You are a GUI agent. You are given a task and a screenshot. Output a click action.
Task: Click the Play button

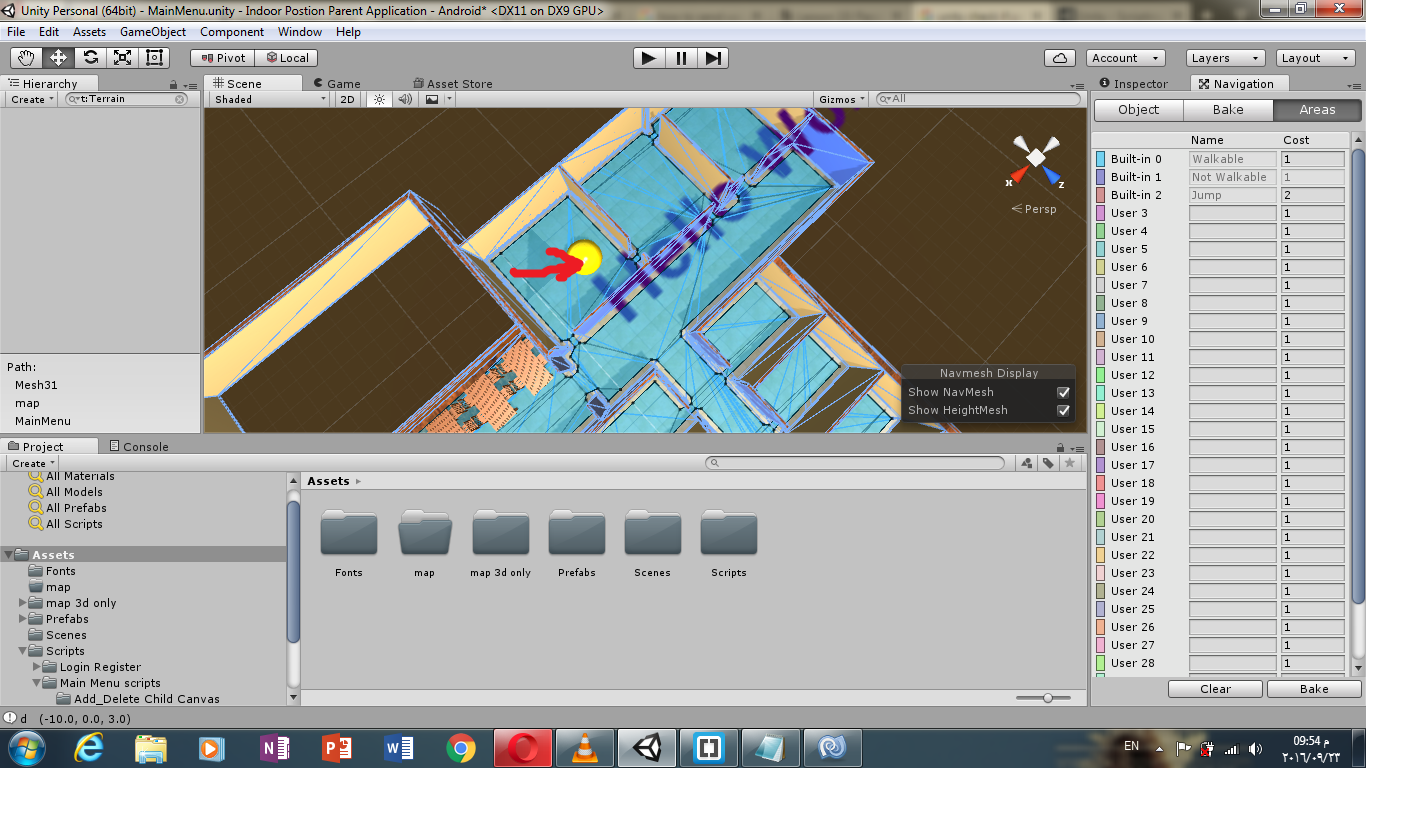point(649,58)
